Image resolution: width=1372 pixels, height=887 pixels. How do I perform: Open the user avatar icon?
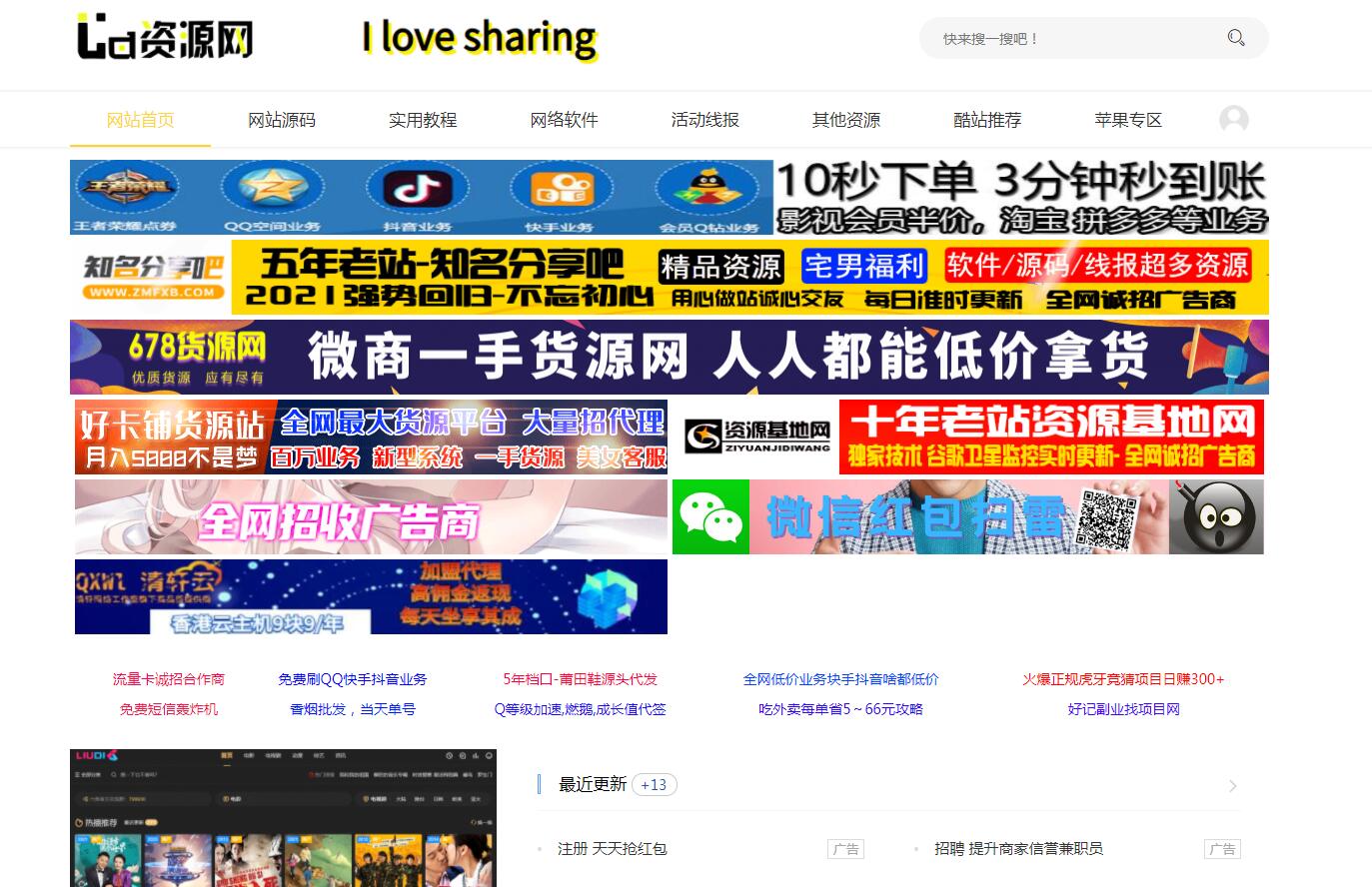1234,120
